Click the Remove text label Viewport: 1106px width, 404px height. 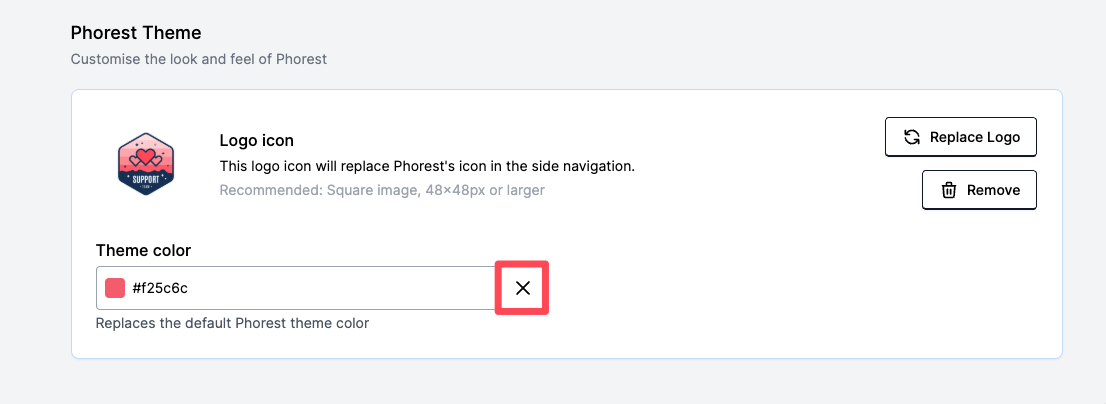pos(993,190)
